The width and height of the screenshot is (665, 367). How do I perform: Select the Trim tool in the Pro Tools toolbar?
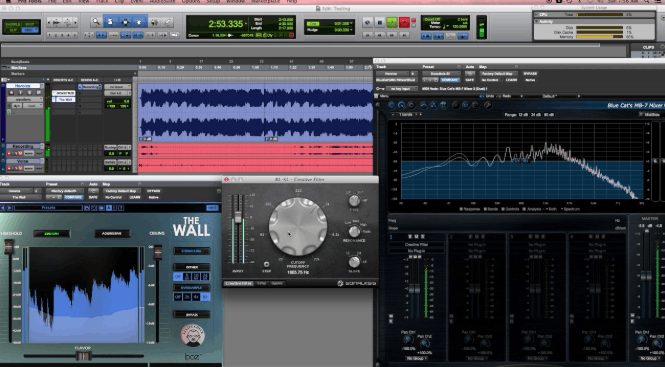[110, 22]
